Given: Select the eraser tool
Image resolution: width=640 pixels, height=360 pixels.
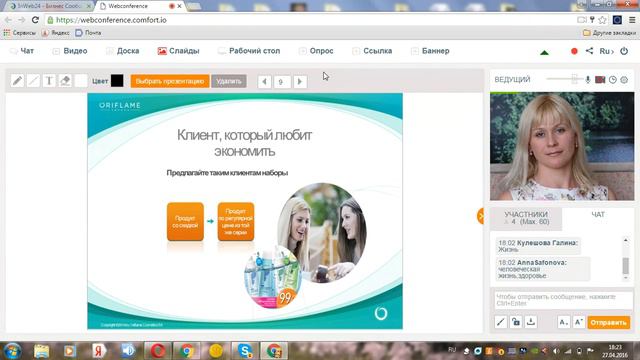Looking at the screenshot, I should pos(65,81).
